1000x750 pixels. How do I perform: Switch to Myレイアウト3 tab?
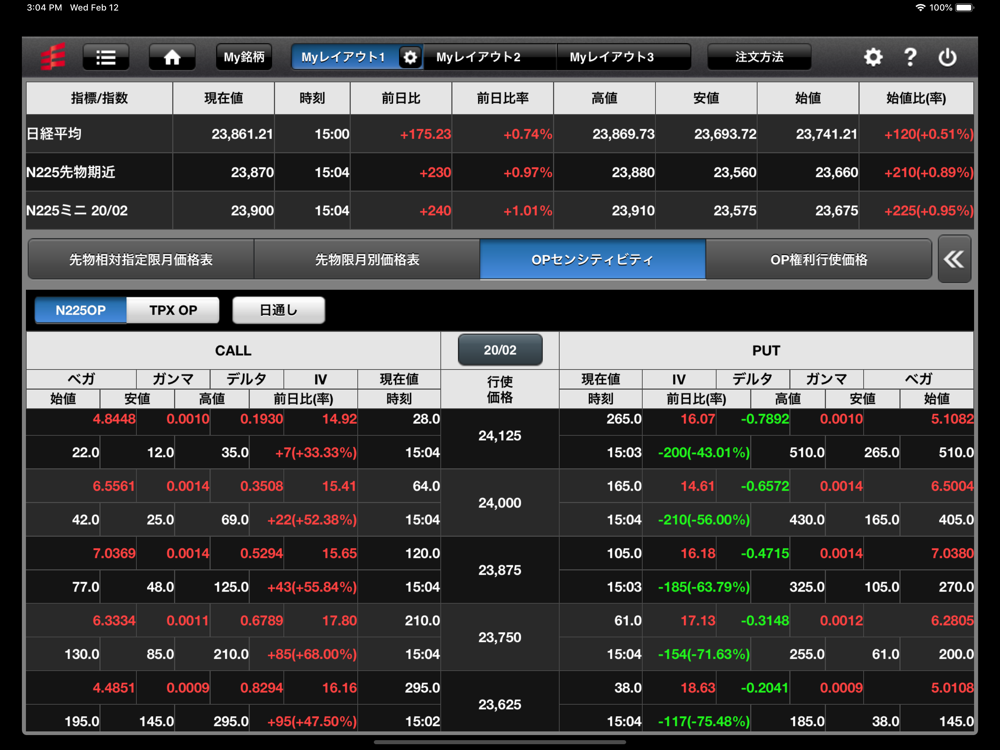pyautogui.click(x=612, y=57)
